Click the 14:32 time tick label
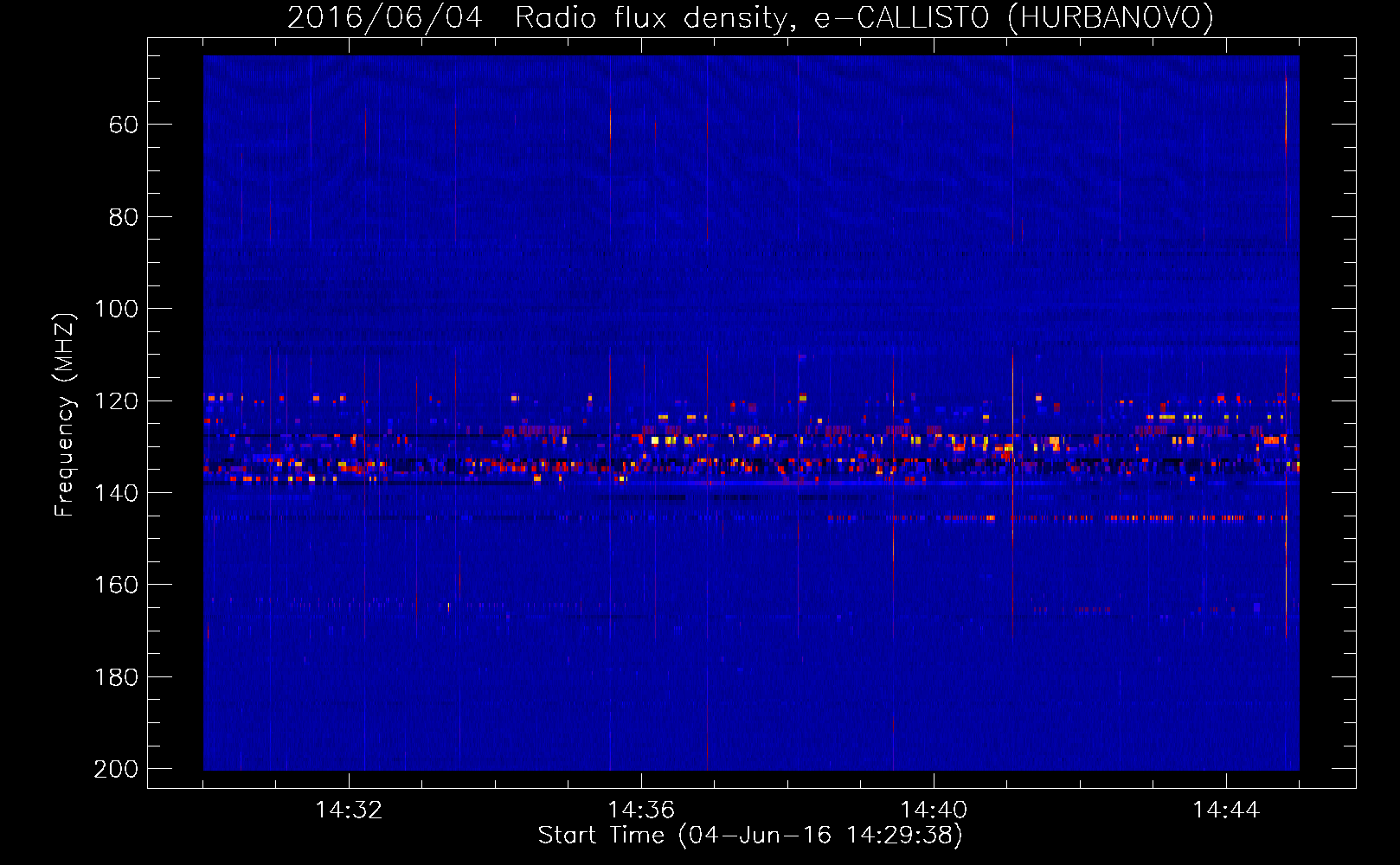The height and width of the screenshot is (865, 1400). point(349,811)
